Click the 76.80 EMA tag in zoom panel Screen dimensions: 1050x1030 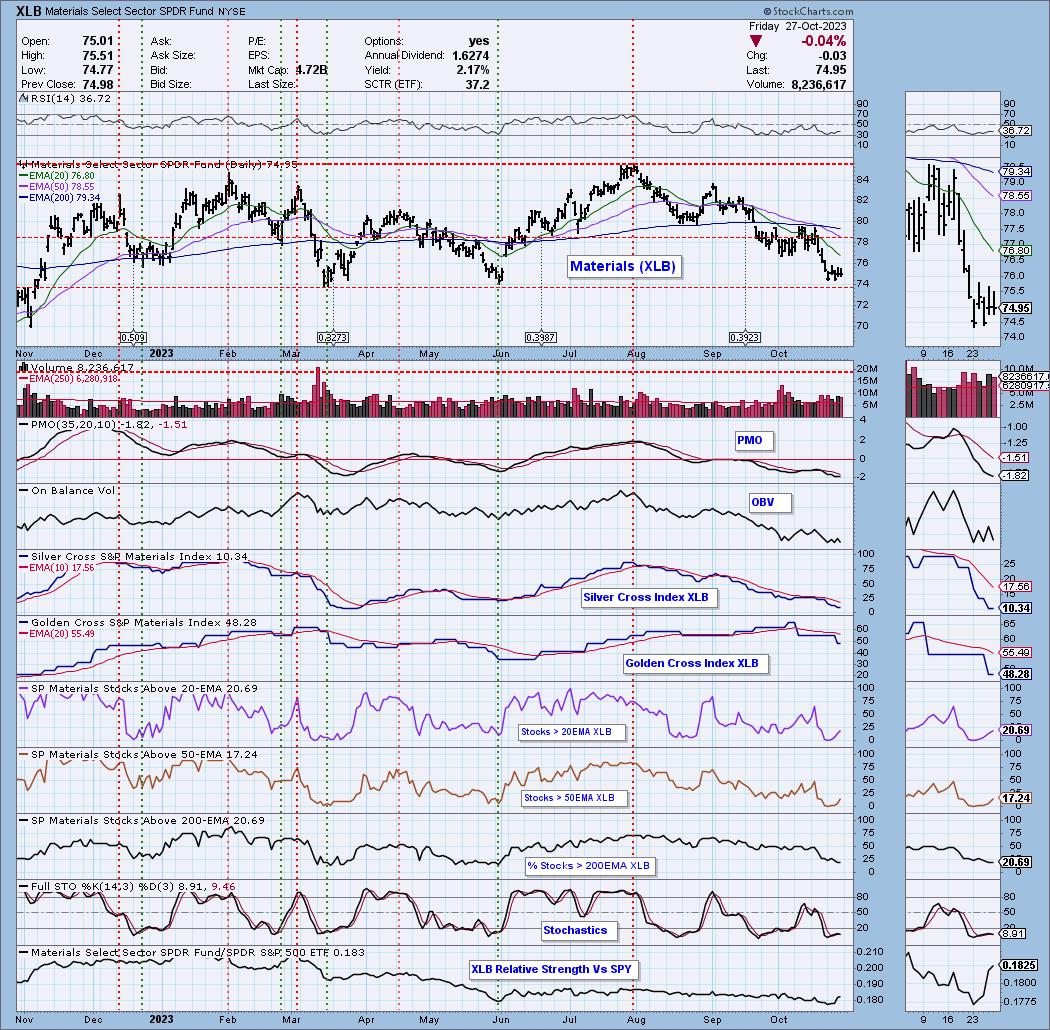(x=1016, y=250)
